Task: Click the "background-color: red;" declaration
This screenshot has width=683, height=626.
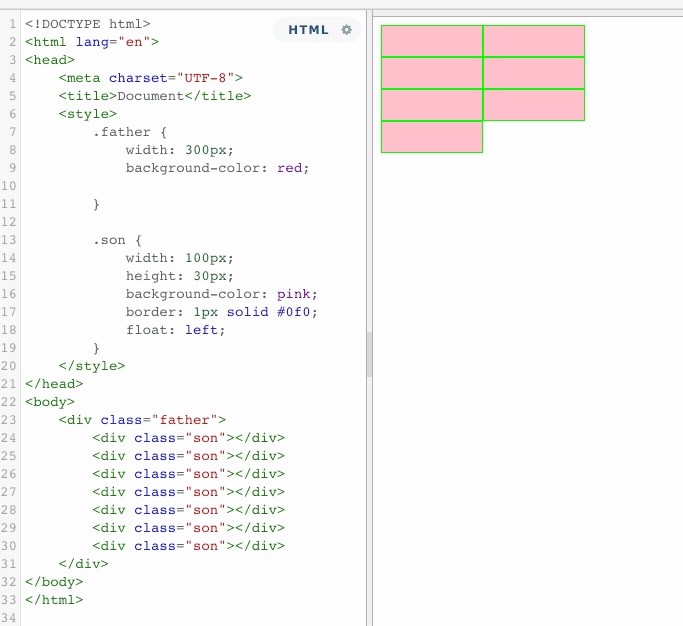Action: pyautogui.click(x=217, y=168)
